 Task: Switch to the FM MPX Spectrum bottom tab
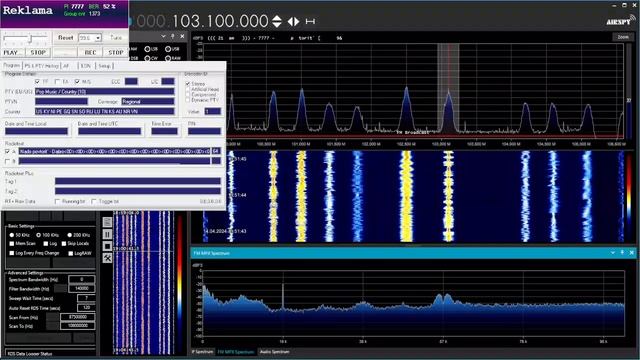point(236,351)
